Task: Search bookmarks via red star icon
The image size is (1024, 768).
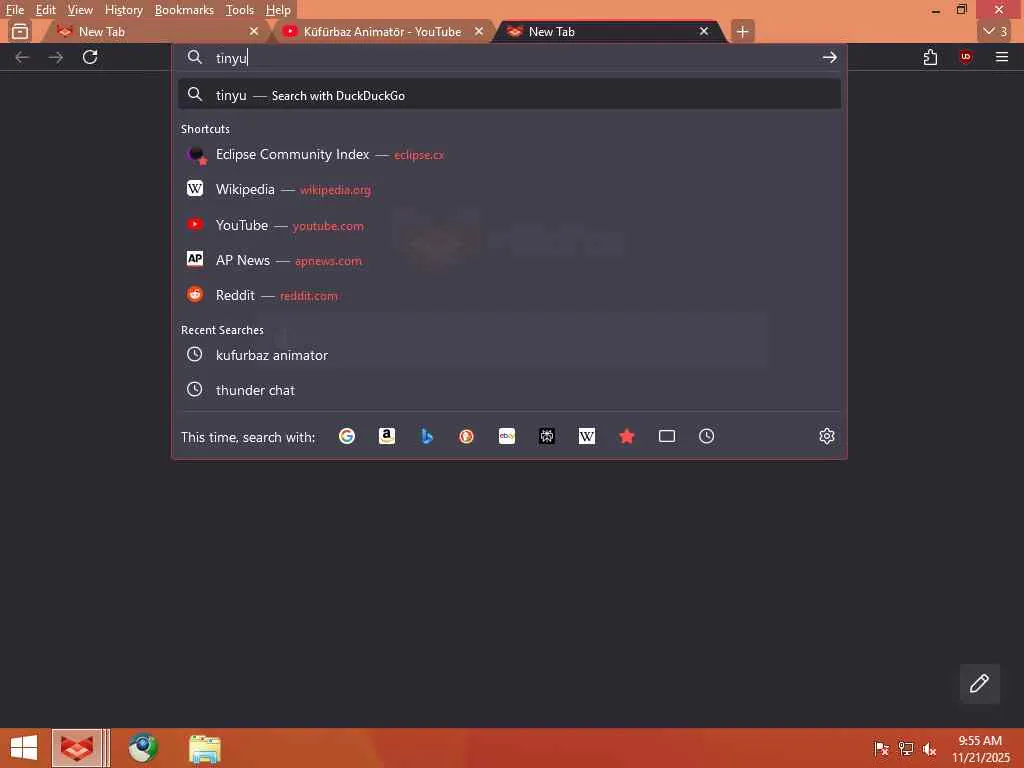Action: 627,436
